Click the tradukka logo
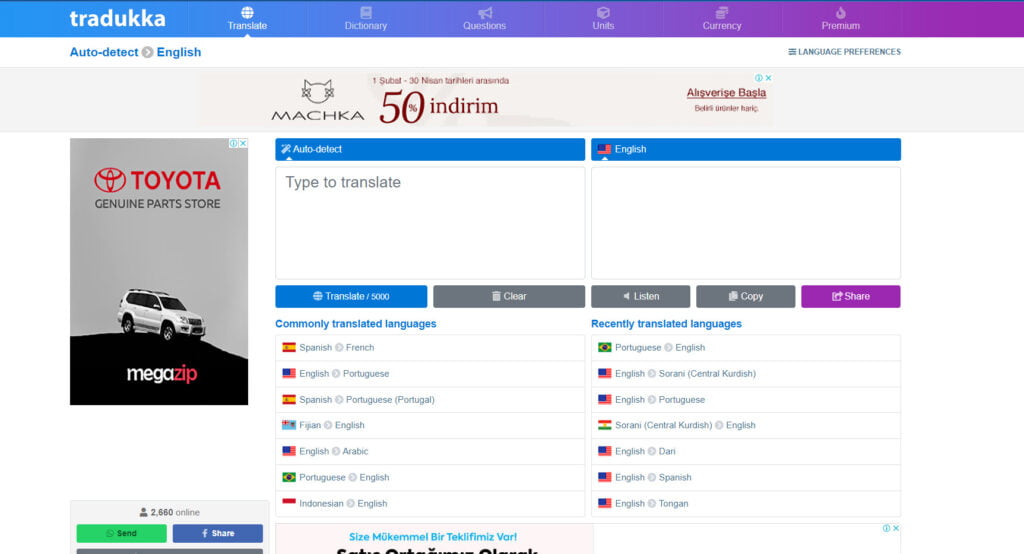The image size is (1024, 554). pos(117,18)
